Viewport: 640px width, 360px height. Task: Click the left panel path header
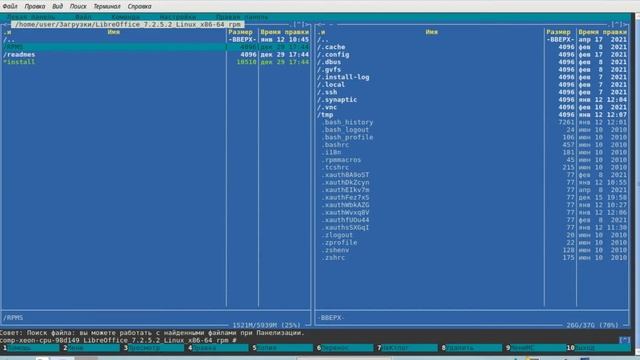point(128,24)
